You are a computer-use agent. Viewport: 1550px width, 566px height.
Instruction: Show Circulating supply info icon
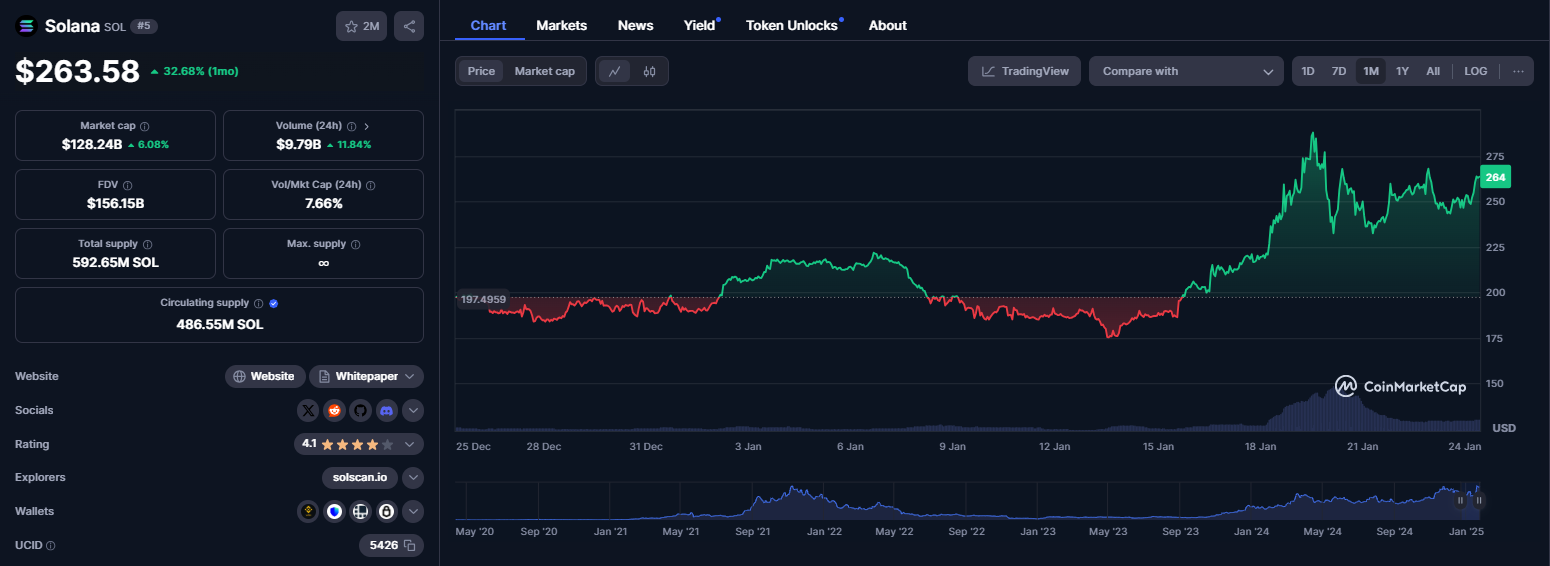click(x=258, y=303)
